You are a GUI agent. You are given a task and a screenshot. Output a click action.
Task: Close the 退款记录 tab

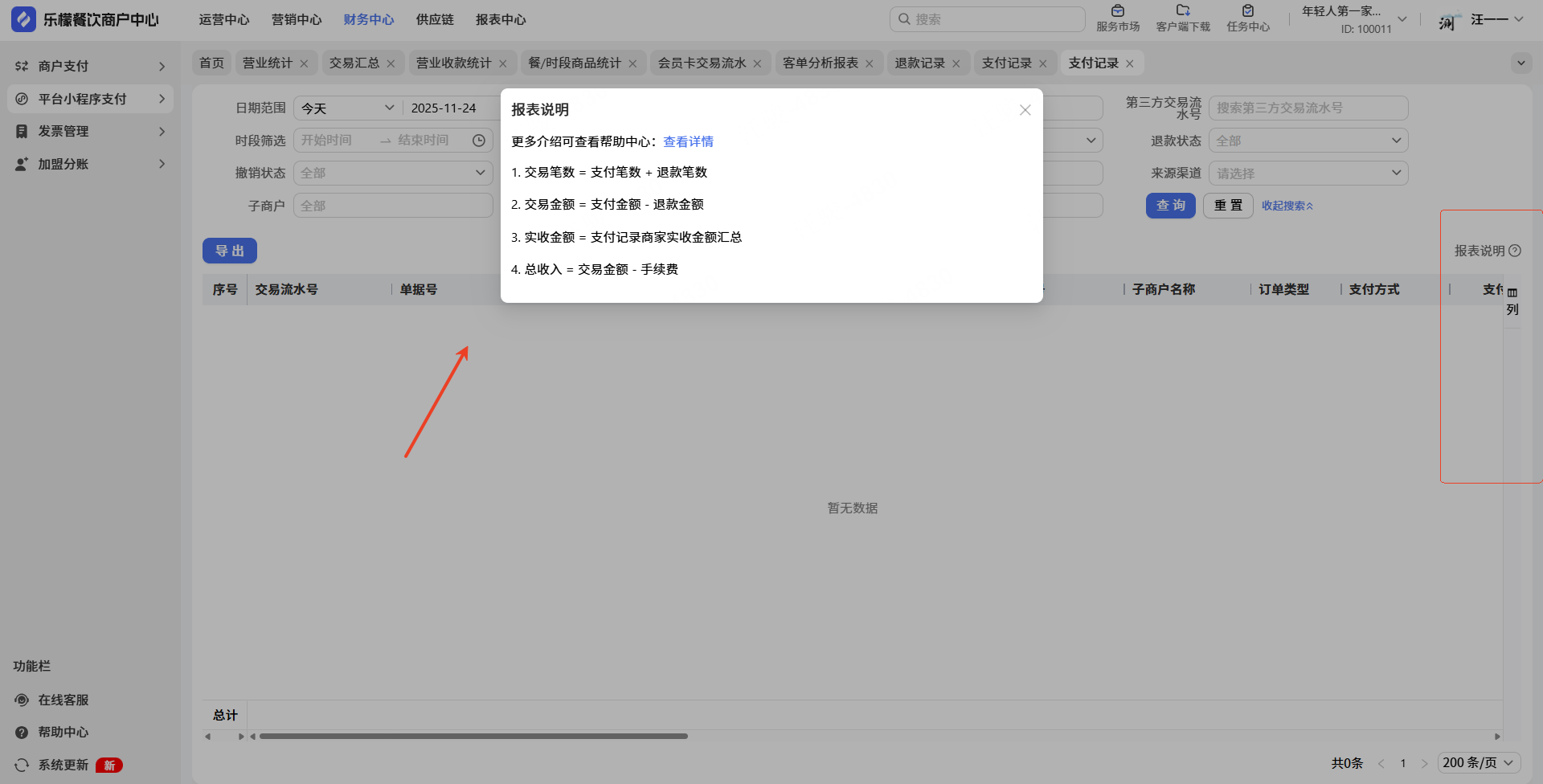956,63
